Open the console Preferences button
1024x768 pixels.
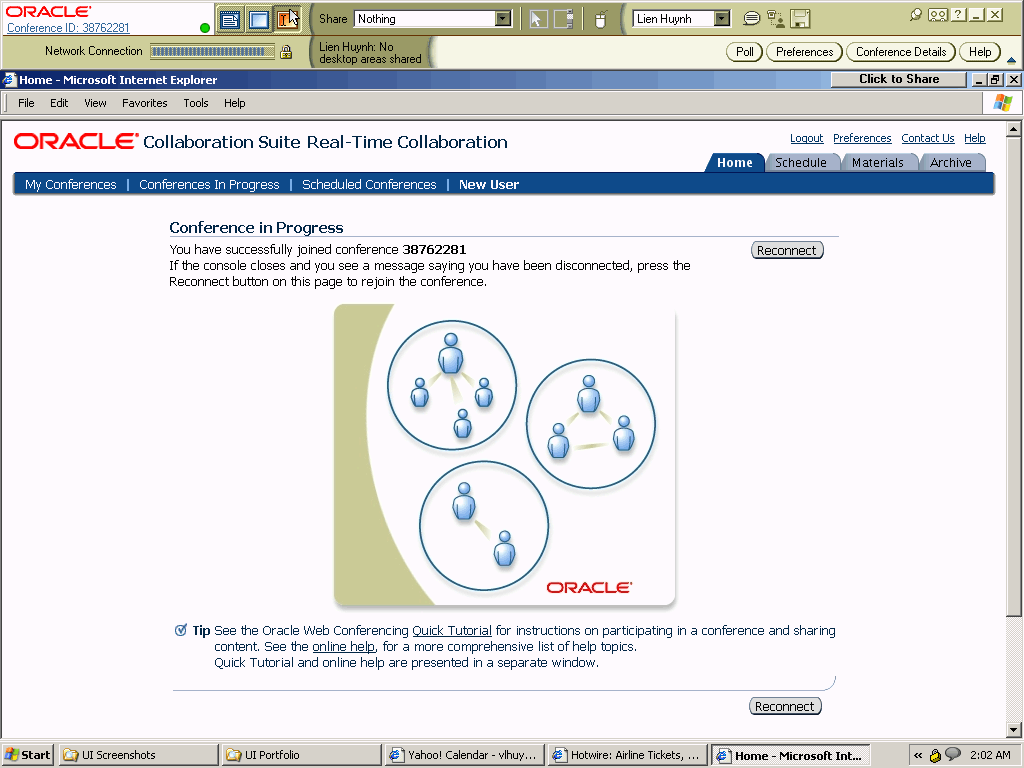tap(805, 52)
